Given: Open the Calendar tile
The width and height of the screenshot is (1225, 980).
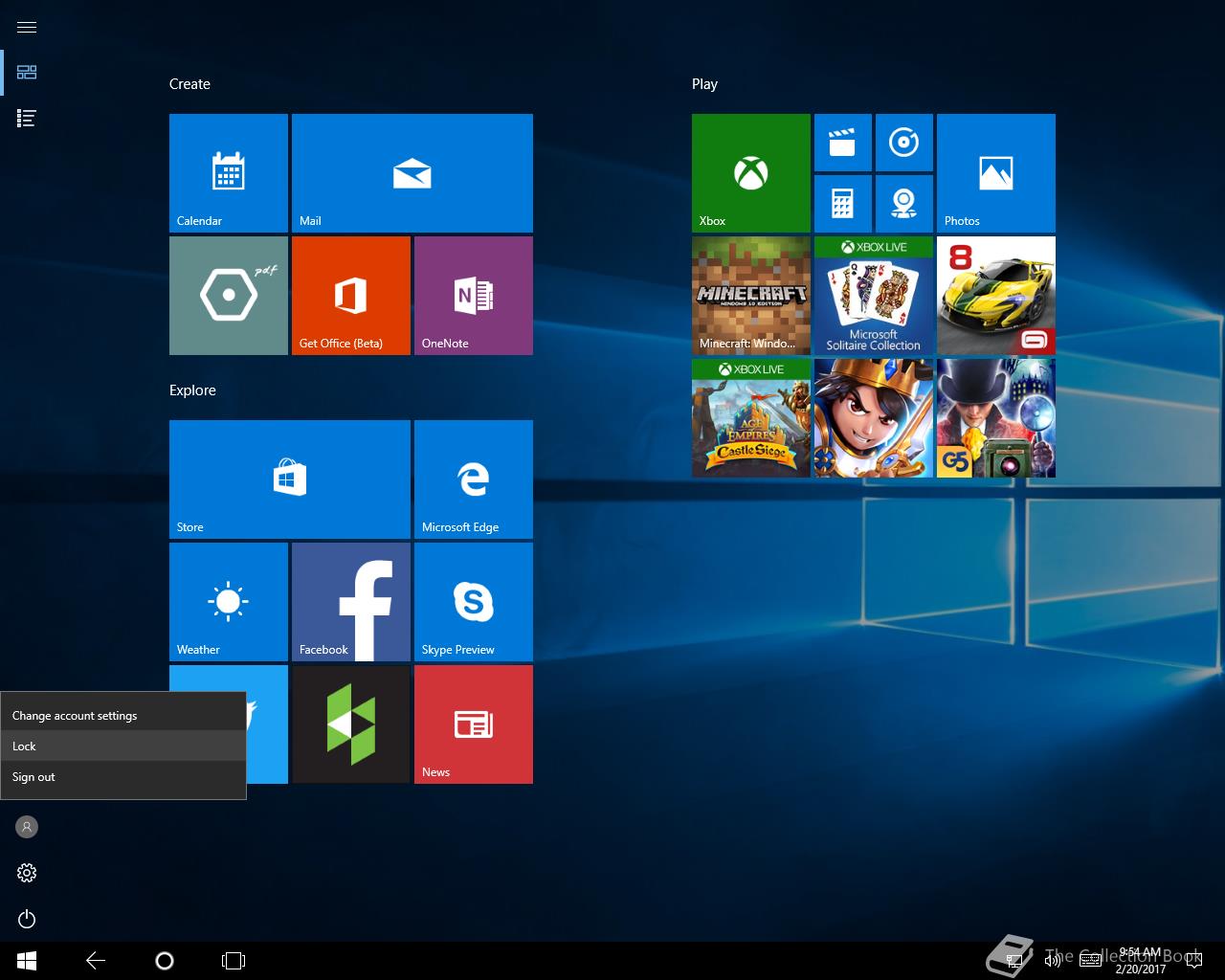Looking at the screenshot, I should tap(229, 173).
